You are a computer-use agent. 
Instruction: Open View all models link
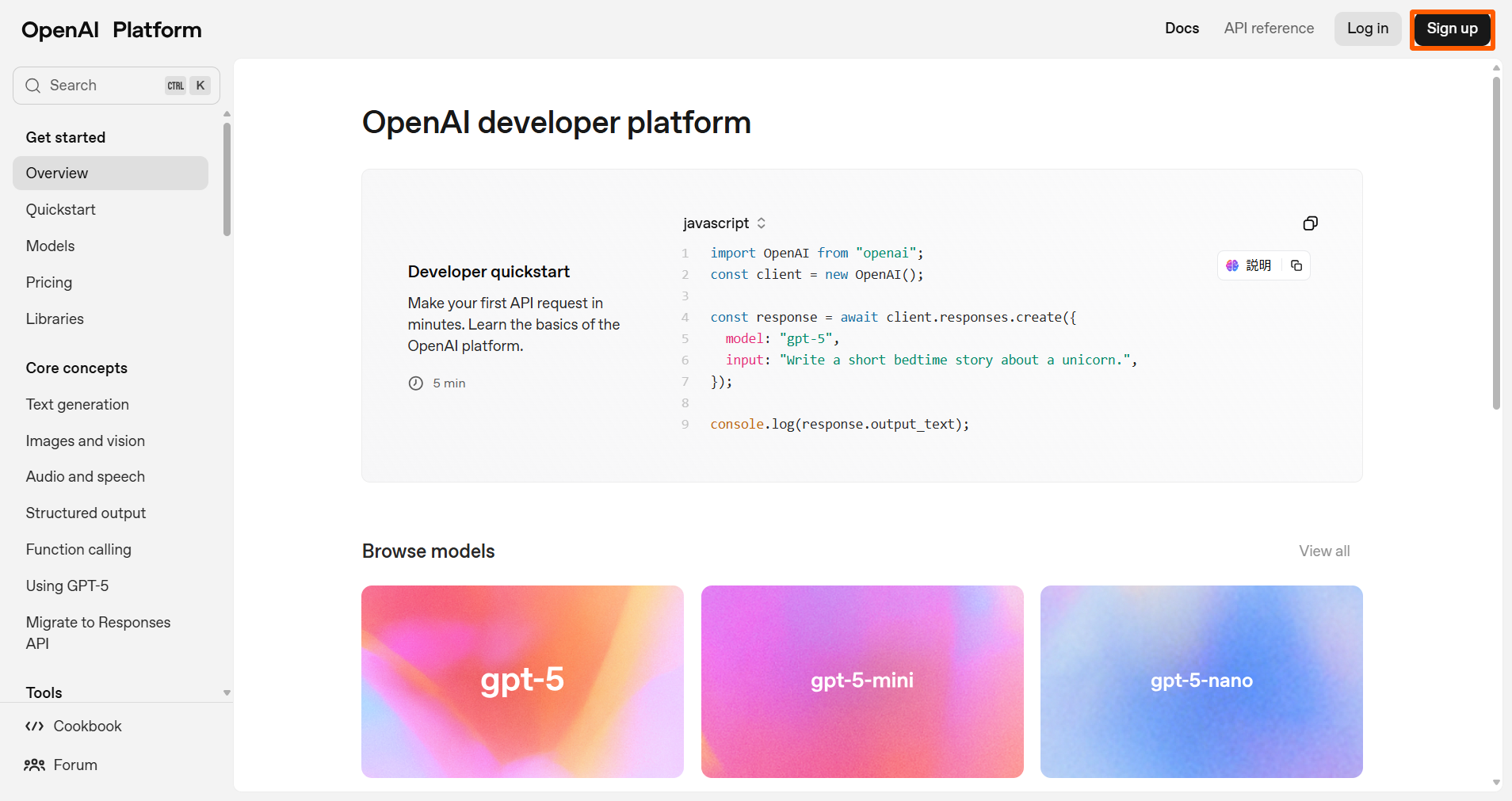1324,551
